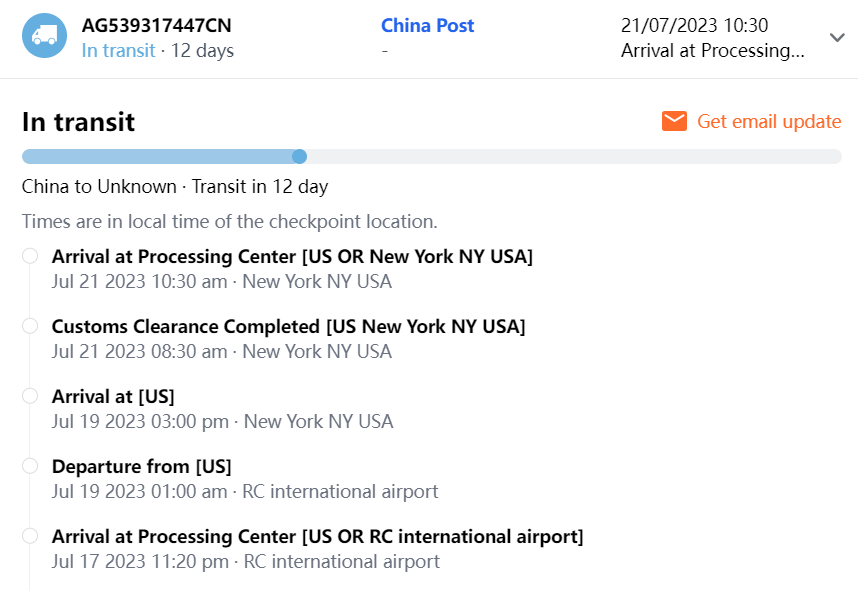Click the Customs Clearance Completed checkpoint title

pyautogui.click(x=288, y=327)
